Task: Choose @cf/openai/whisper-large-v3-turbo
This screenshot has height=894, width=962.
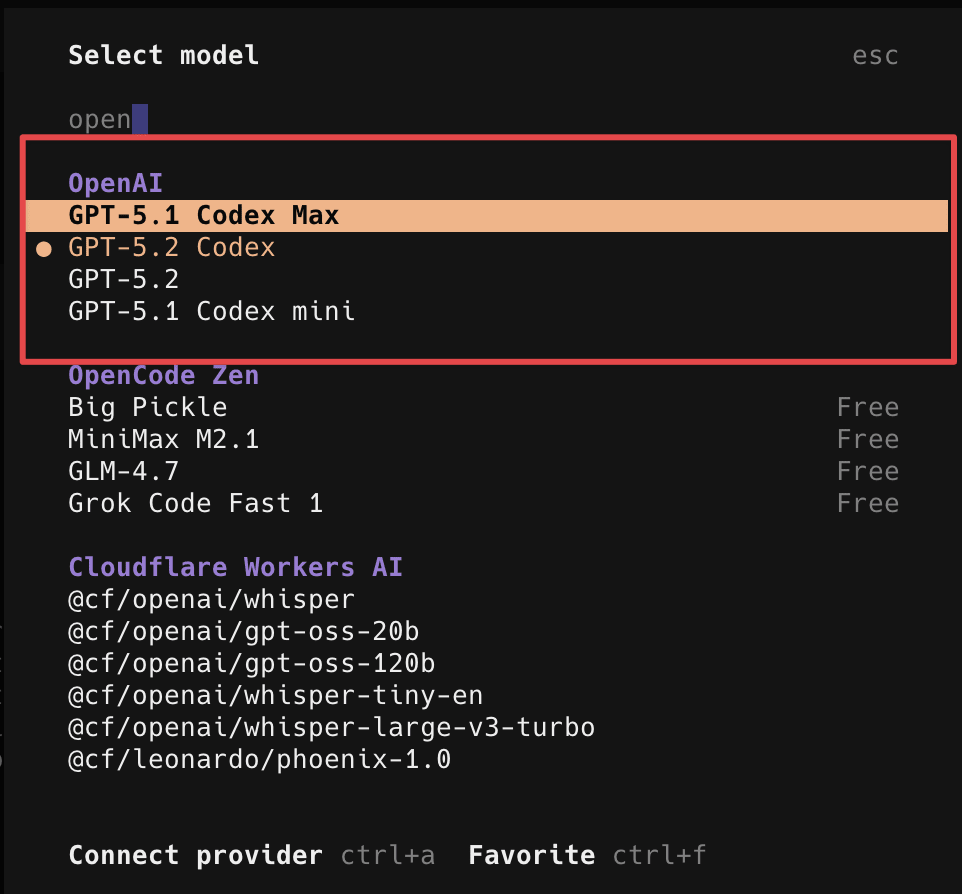Action: pyautogui.click(x=331, y=727)
